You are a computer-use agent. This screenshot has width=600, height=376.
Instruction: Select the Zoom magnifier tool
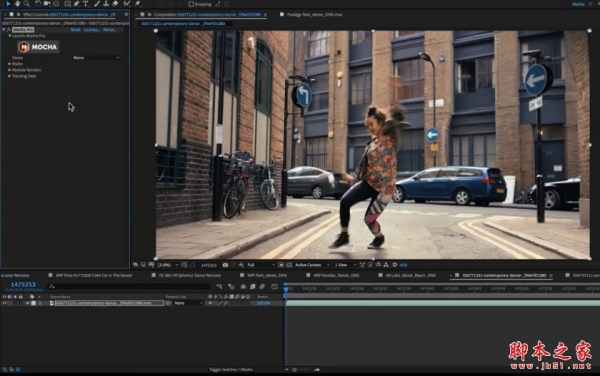(x=27, y=3)
